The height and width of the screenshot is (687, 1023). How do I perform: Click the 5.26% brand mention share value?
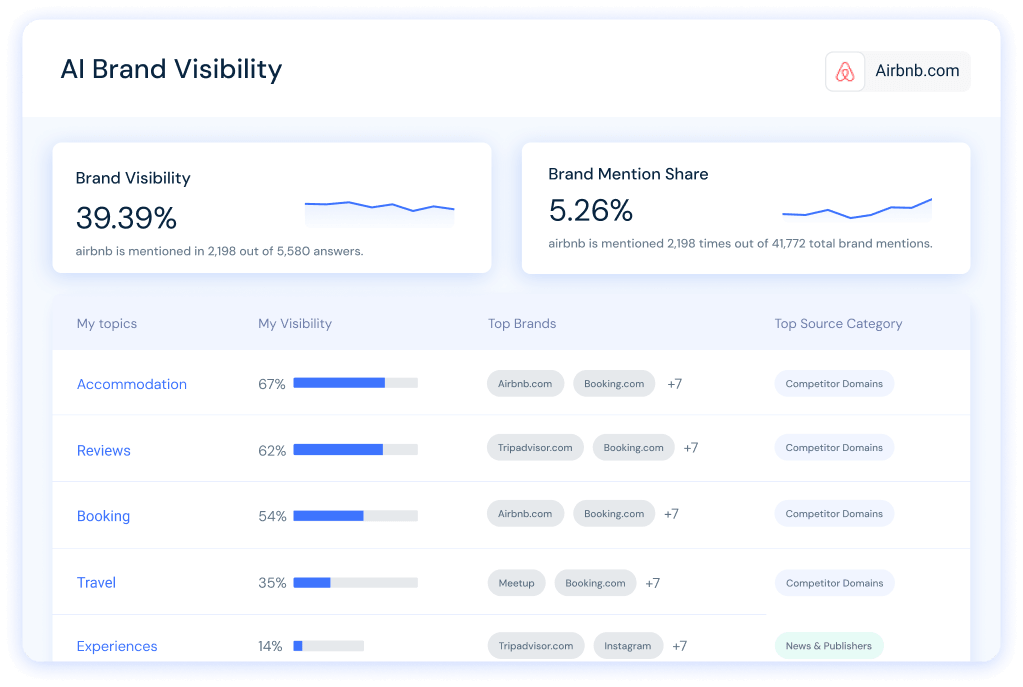(590, 210)
